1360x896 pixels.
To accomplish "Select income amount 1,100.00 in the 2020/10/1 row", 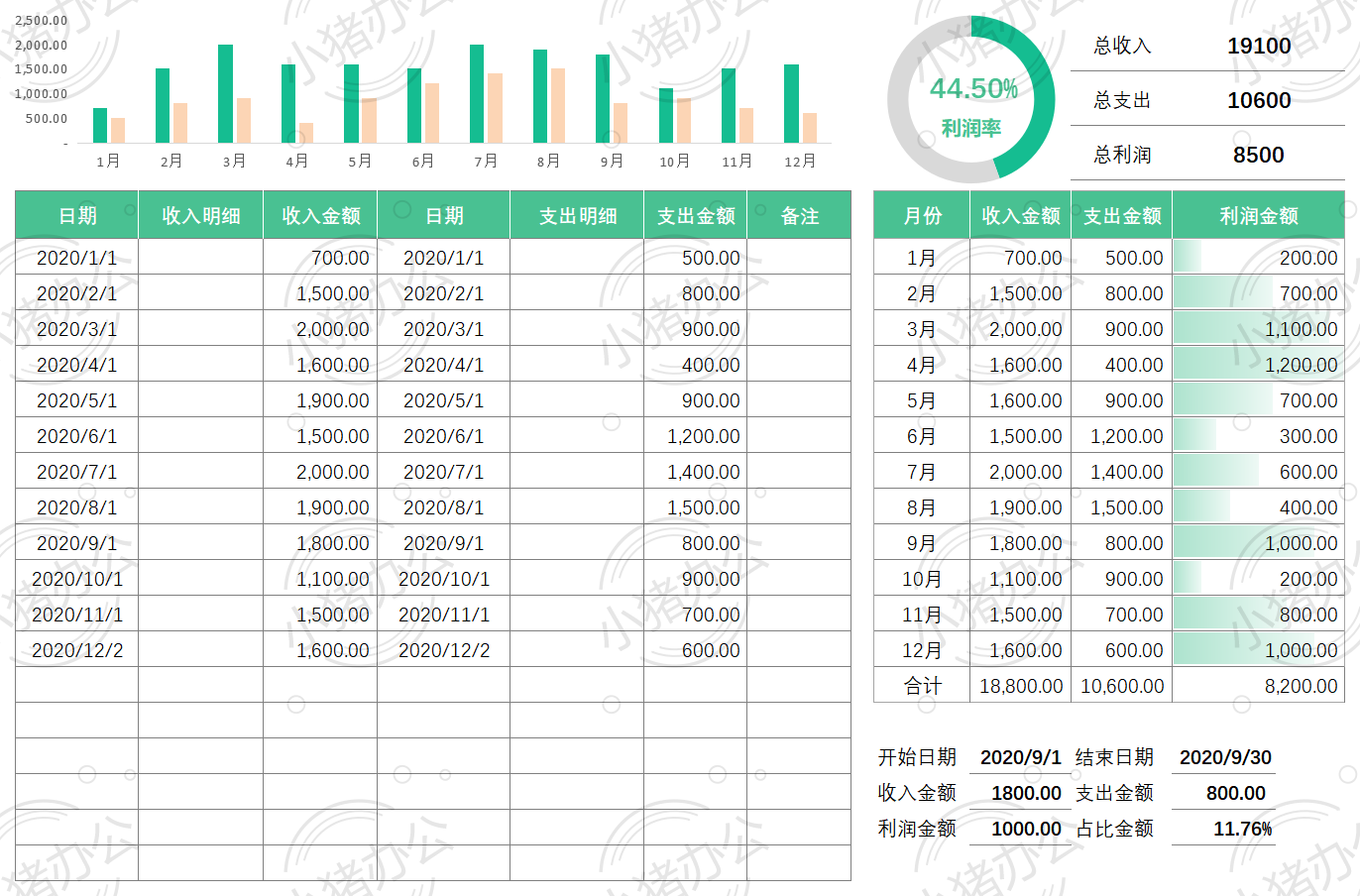I will click(x=320, y=579).
